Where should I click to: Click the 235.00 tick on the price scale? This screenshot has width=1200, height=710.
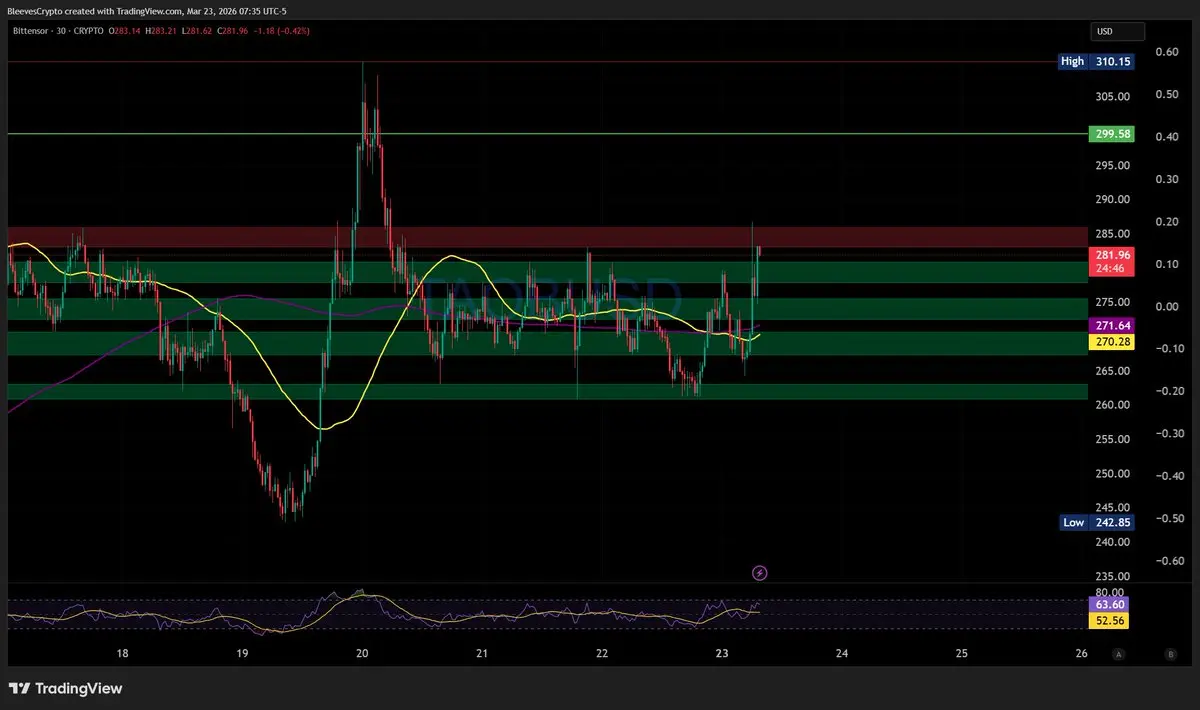(1113, 577)
